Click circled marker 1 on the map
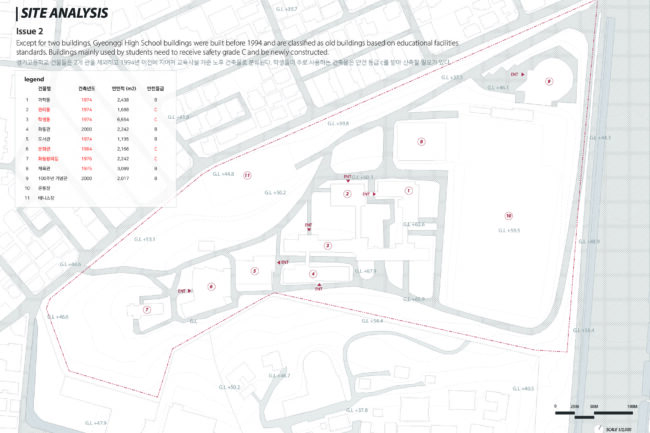 coord(407,190)
